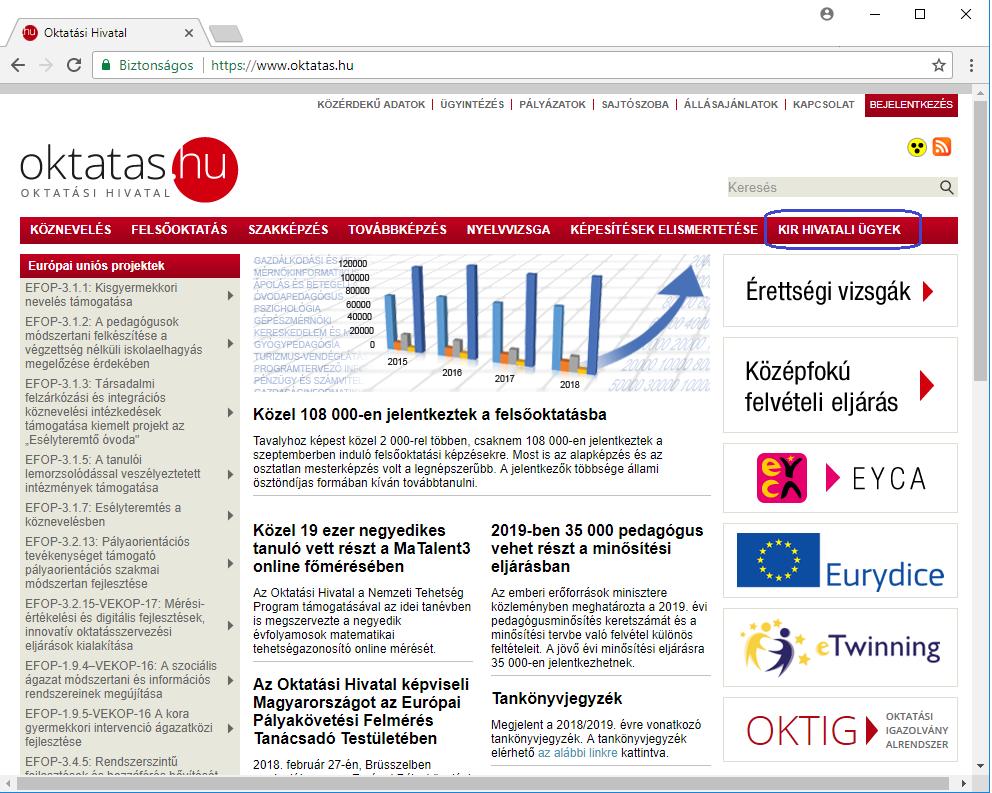This screenshot has width=992, height=793.
Task: Click the browser forward arrow
Action: (x=46, y=65)
